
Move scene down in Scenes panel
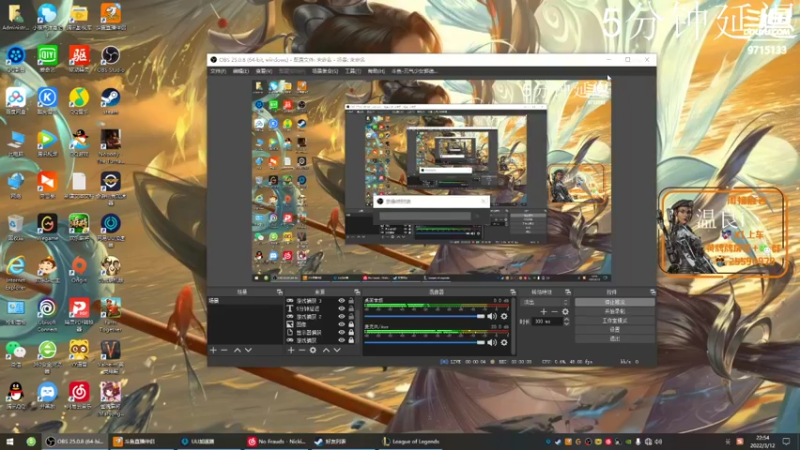248,351
